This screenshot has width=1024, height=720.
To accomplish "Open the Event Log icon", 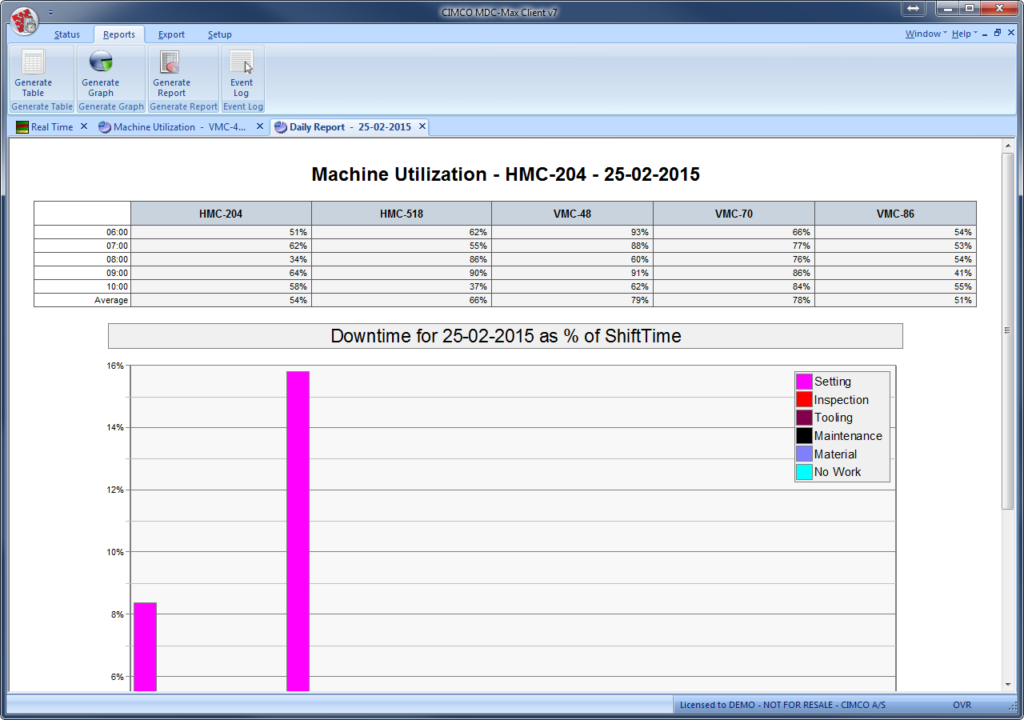I will tap(241, 63).
